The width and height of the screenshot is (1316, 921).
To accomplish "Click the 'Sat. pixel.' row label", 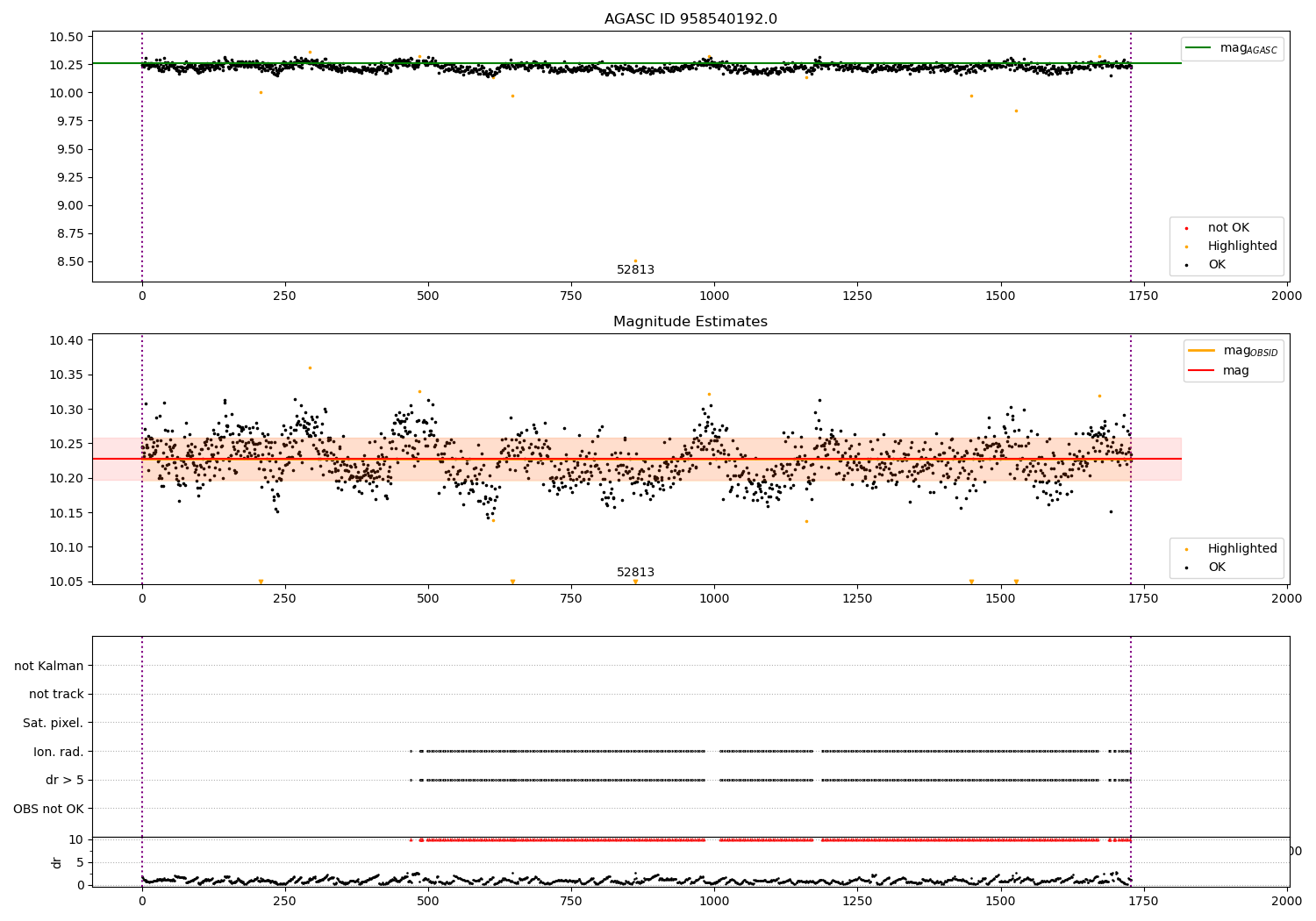I will (x=54, y=723).
